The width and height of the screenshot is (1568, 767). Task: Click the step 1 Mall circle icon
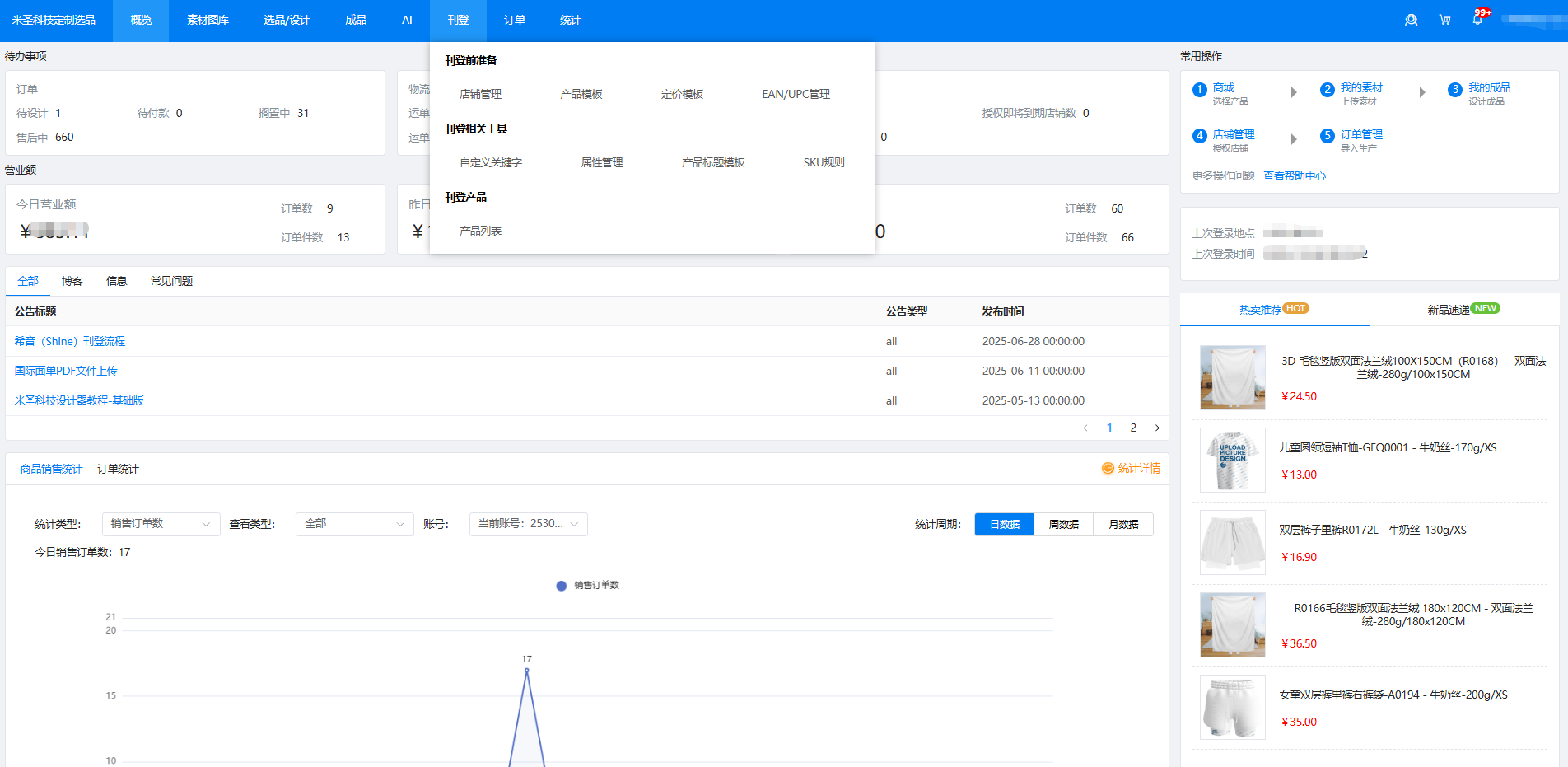pos(1200,90)
